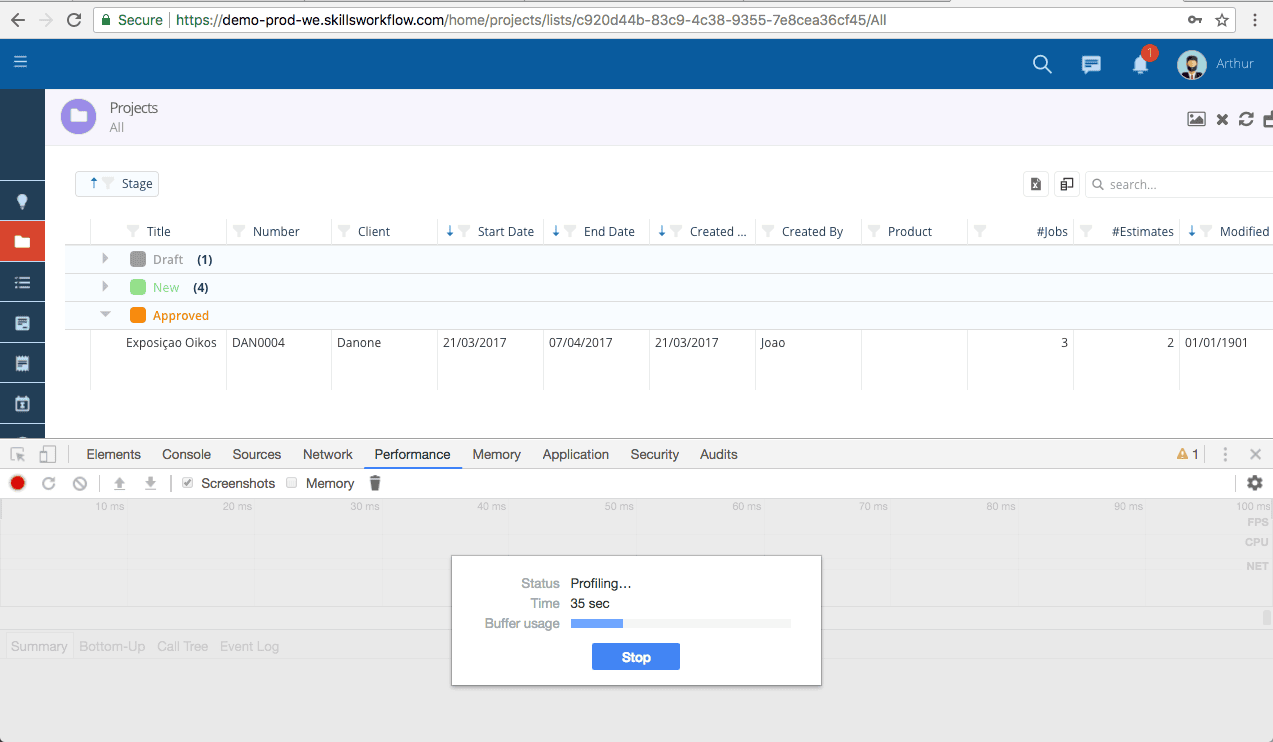Enable the Memory checkbox in Performance toolbar
The height and width of the screenshot is (742, 1273).
[292, 483]
